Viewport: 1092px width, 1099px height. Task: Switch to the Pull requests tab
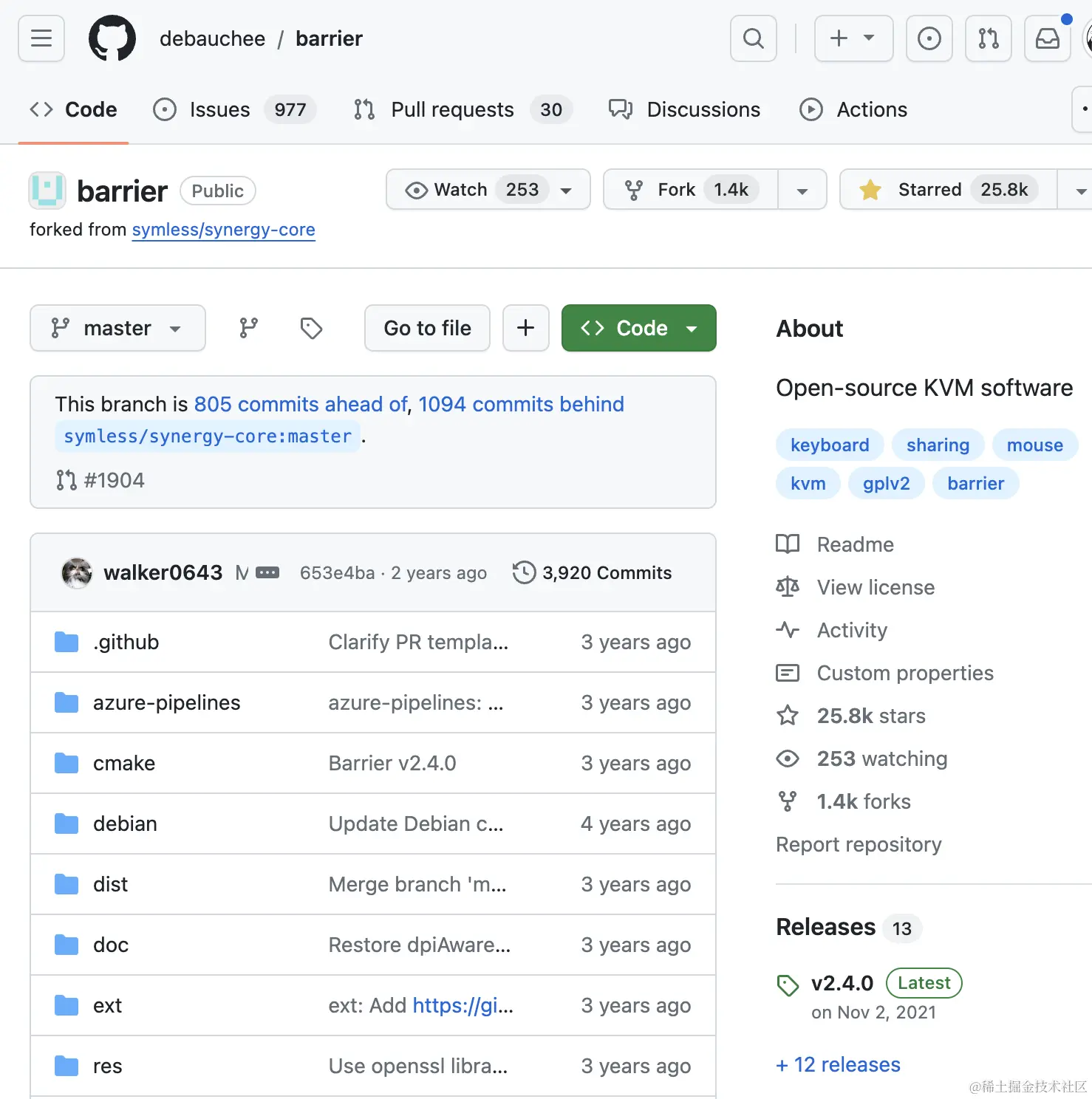pos(463,109)
